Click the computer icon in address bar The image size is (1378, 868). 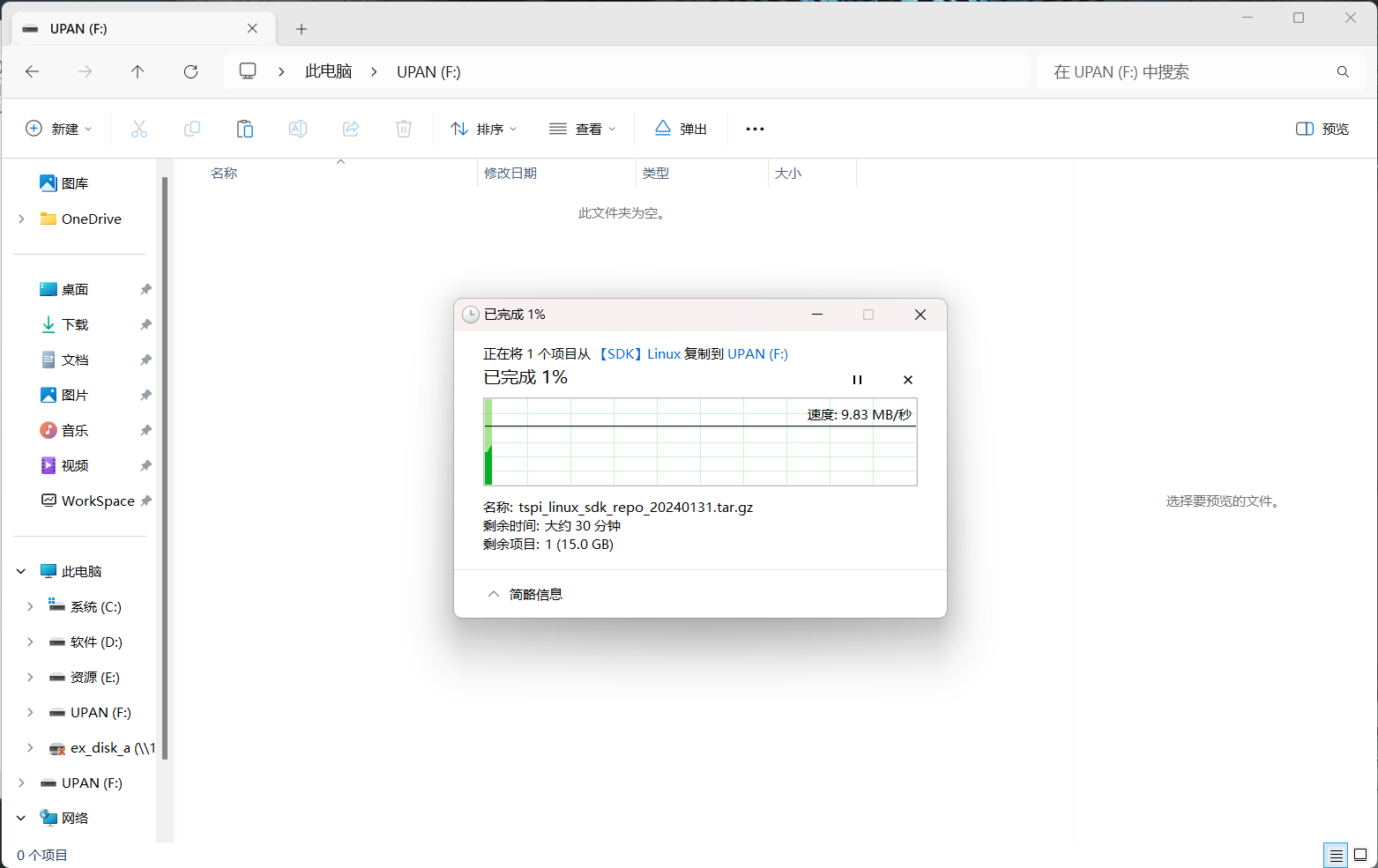248,70
